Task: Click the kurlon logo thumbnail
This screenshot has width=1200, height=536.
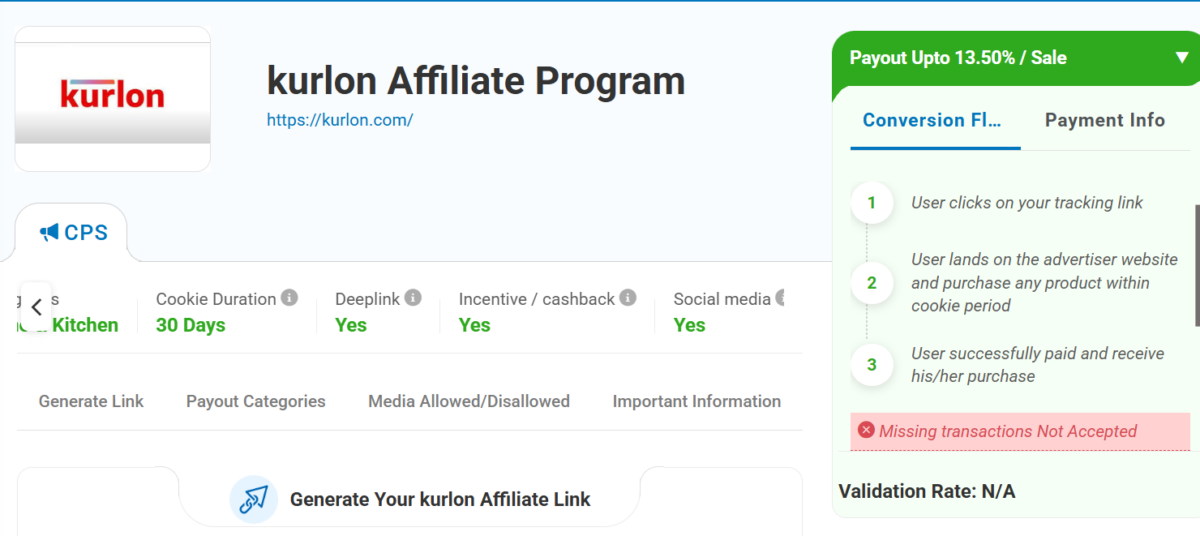Action: pyautogui.click(x=113, y=99)
